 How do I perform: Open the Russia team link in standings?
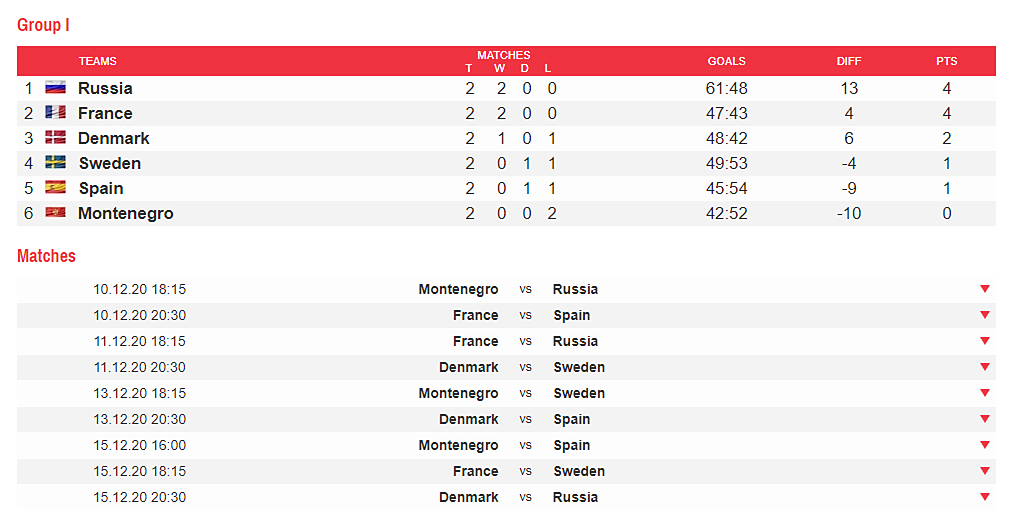pos(105,88)
